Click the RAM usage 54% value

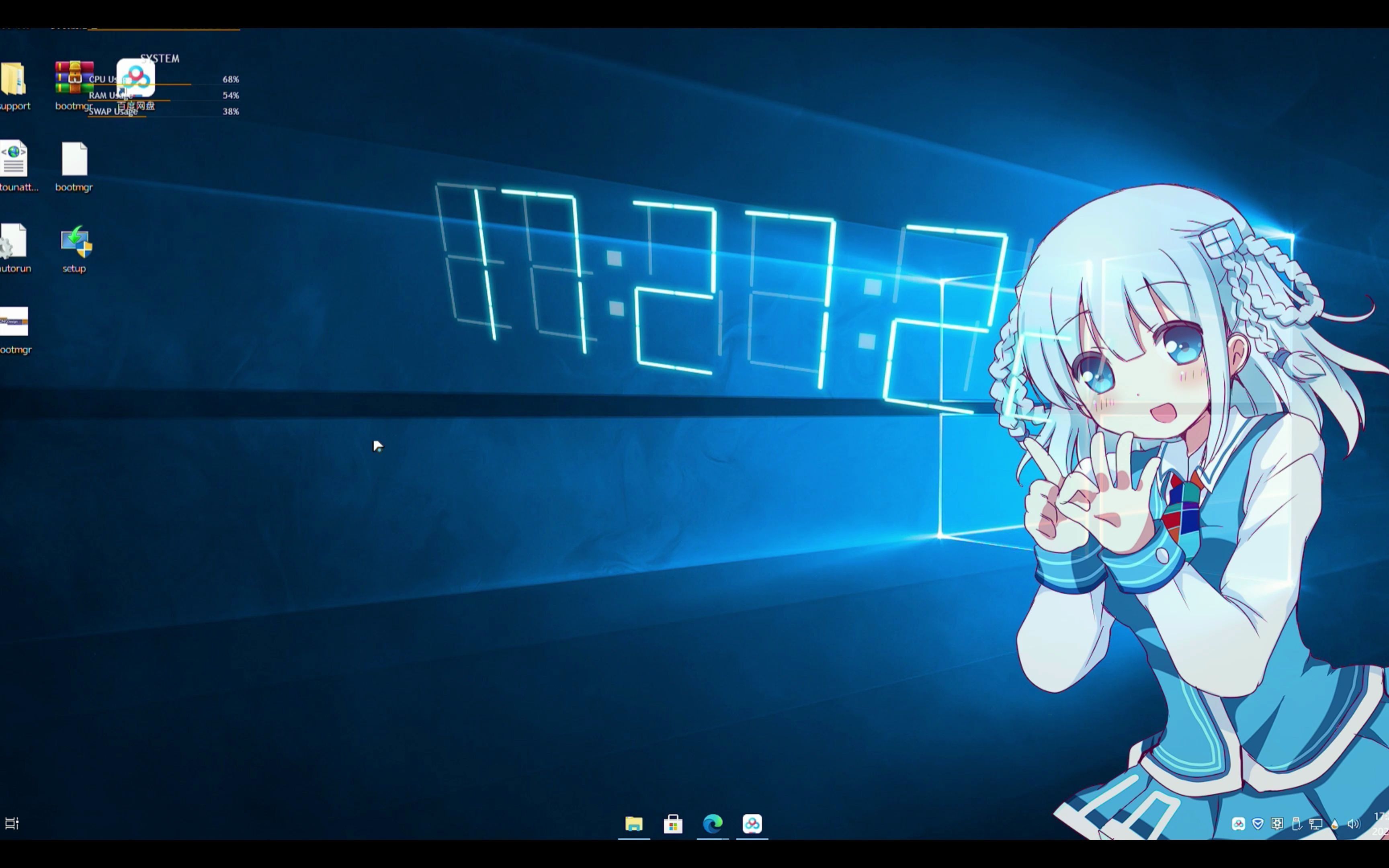(231, 95)
